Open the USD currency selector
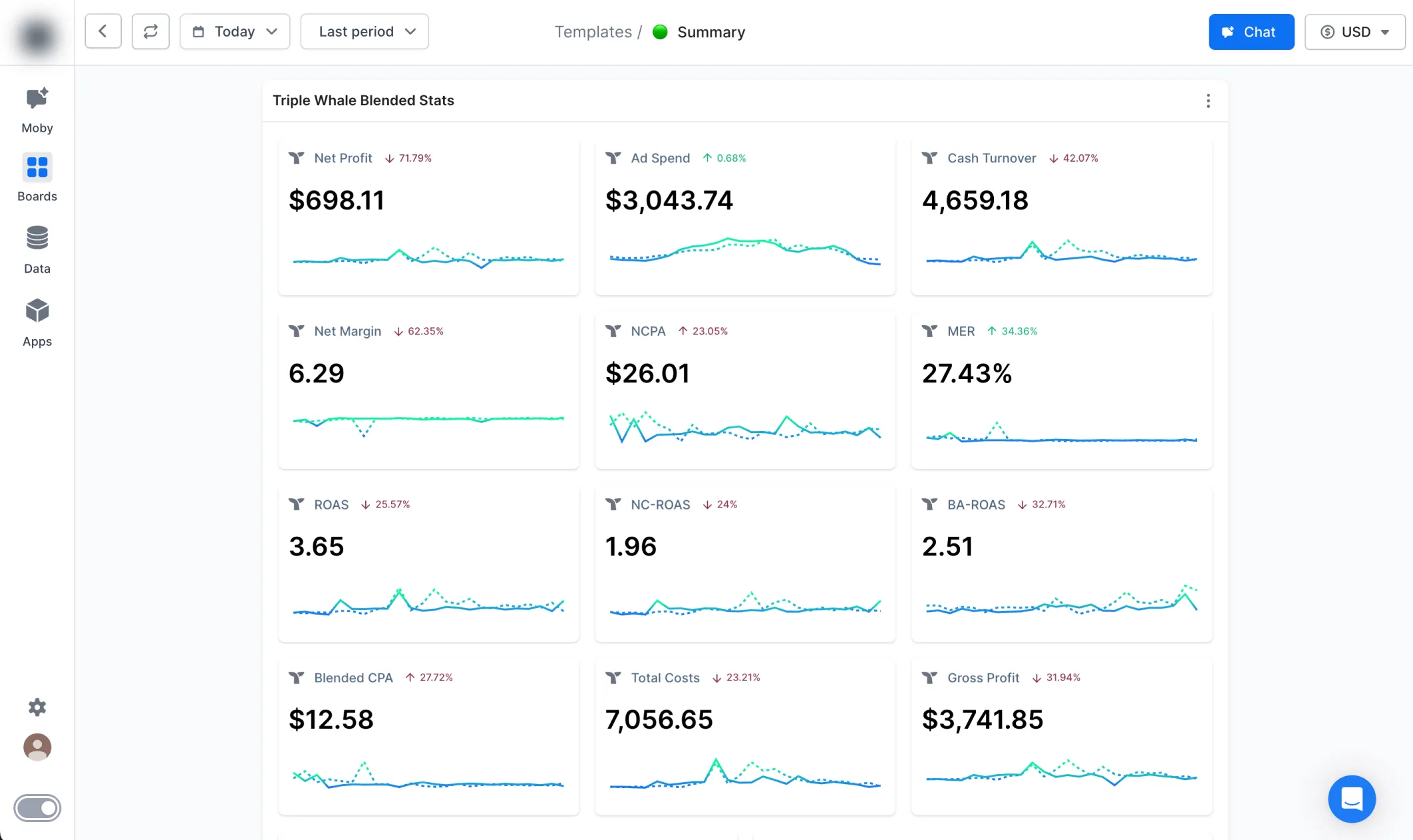 1354,32
